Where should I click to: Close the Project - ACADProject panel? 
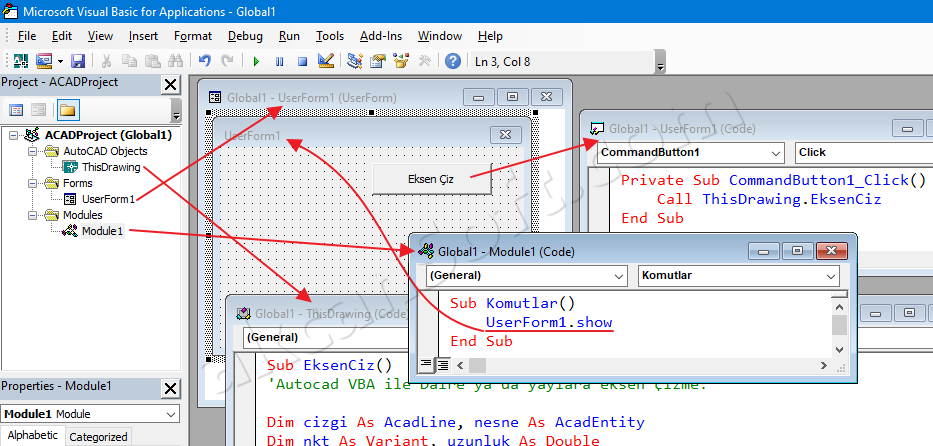click(x=171, y=85)
